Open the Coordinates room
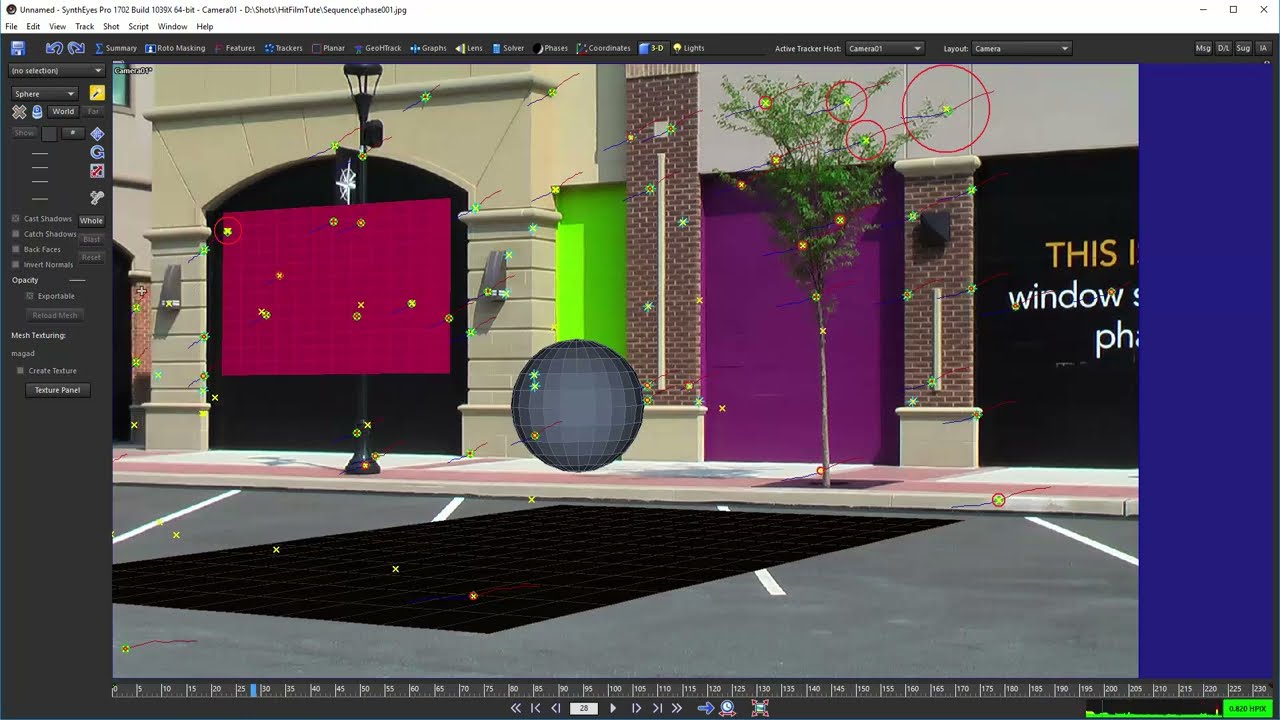1280x720 pixels. tap(604, 48)
